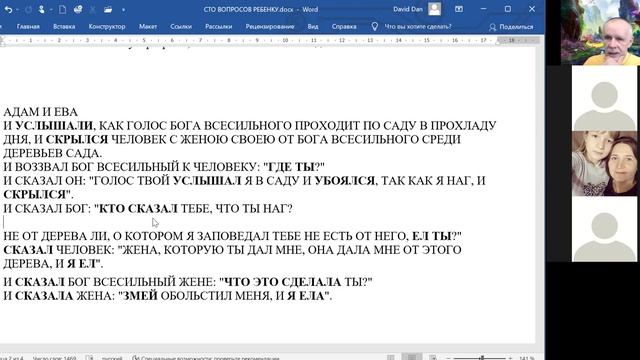640x360 pixels.
Task: Click the word count 'Число слов' status entry
Action: (x=54, y=358)
